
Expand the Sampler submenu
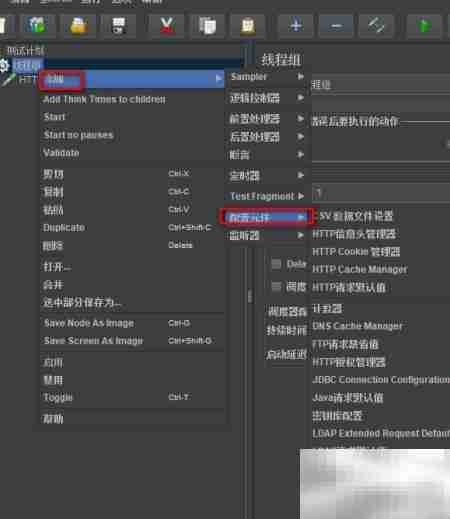click(x=267, y=77)
